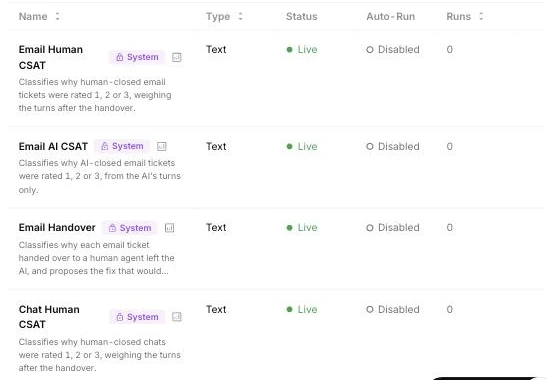Viewport: 554px width, 380px height.
Task: Click Text type cell of Chat Human CSAT
Action: (216, 309)
